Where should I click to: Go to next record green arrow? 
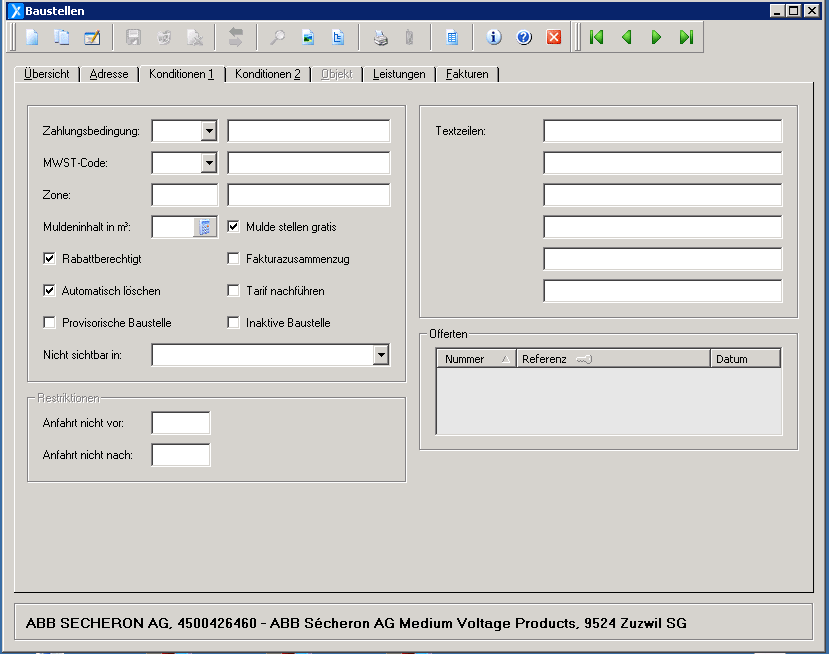pyautogui.click(x=657, y=38)
